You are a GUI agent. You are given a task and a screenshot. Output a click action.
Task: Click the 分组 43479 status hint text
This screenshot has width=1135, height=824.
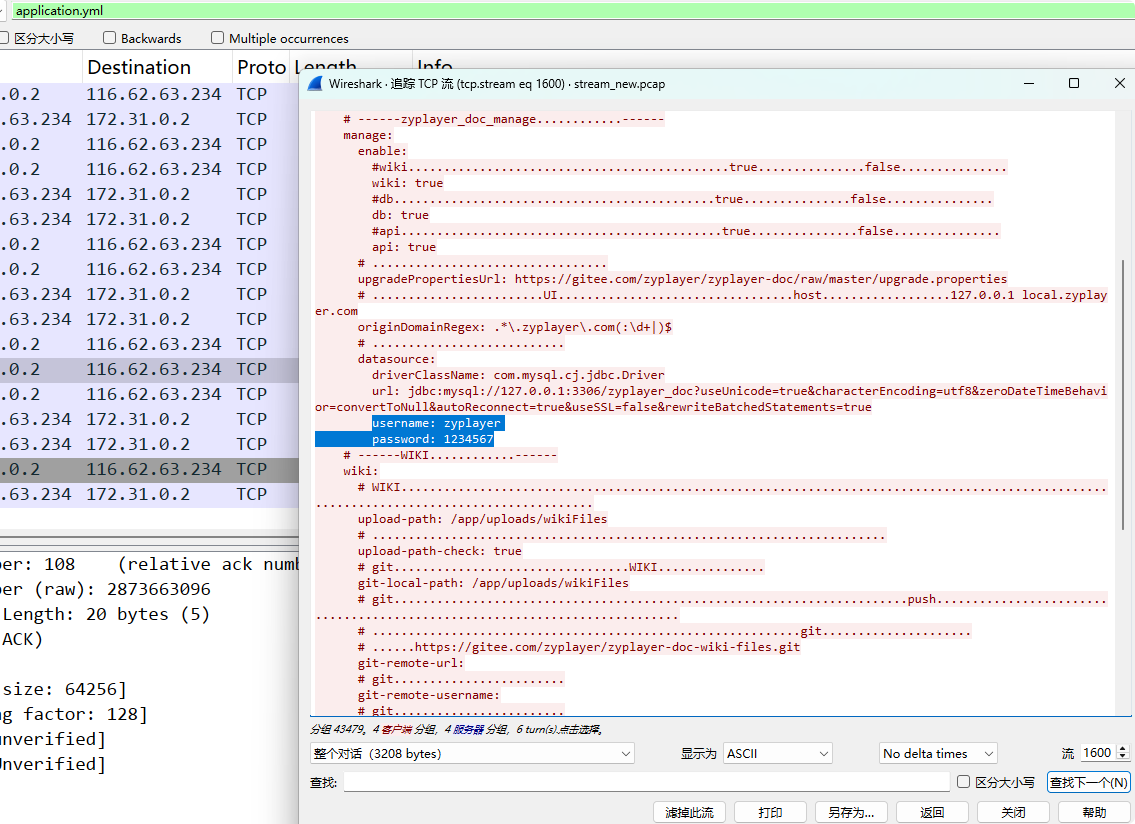click(456, 729)
